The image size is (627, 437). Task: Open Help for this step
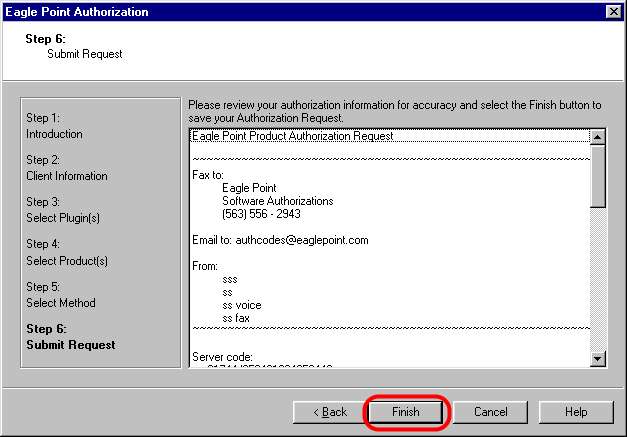coord(576,412)
